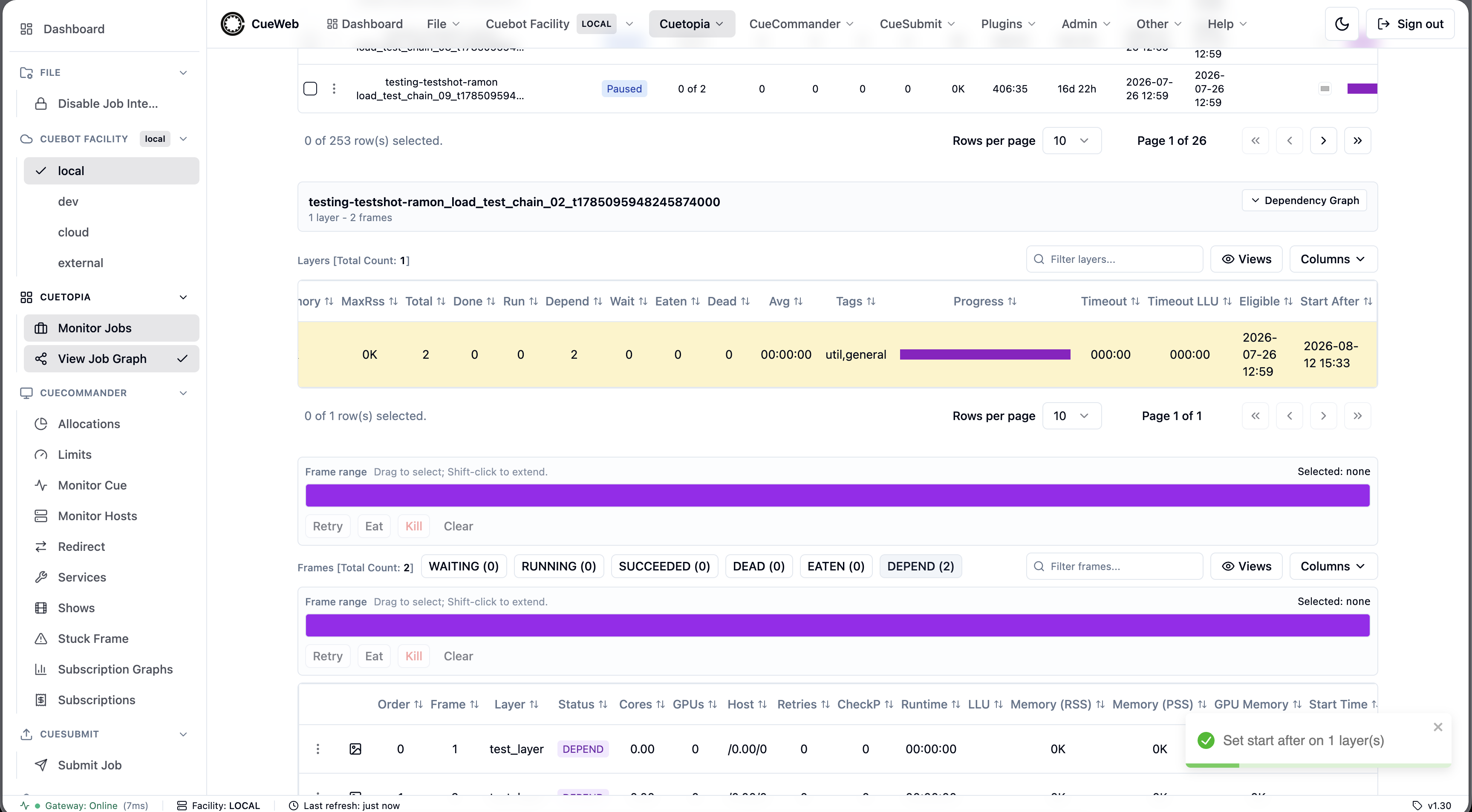1472x812 pixels.
Task: Click Retry in layers frame range
Action: coord(327,526)
